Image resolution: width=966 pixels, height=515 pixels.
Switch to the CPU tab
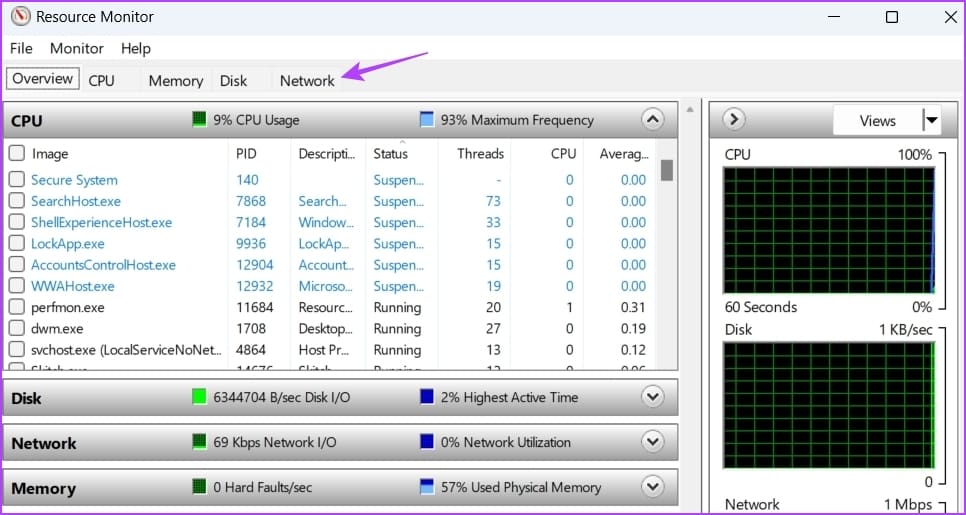tap(101, 81)
